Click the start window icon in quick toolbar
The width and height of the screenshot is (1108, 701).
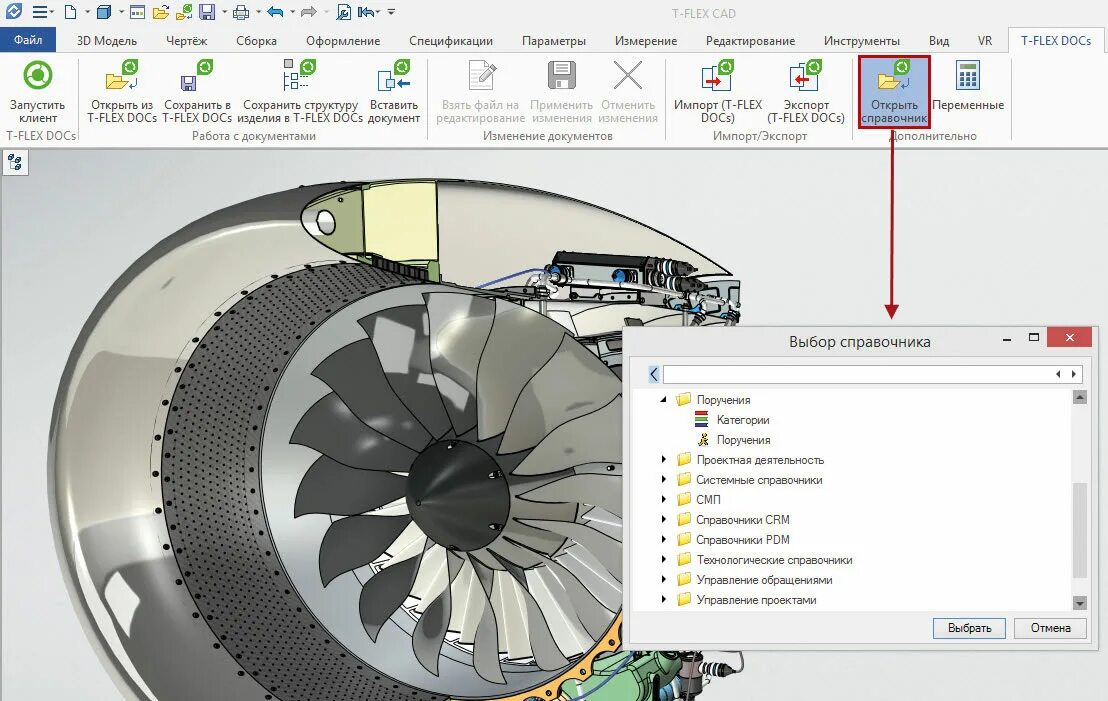pyautogui.click(x=138, y=12)
